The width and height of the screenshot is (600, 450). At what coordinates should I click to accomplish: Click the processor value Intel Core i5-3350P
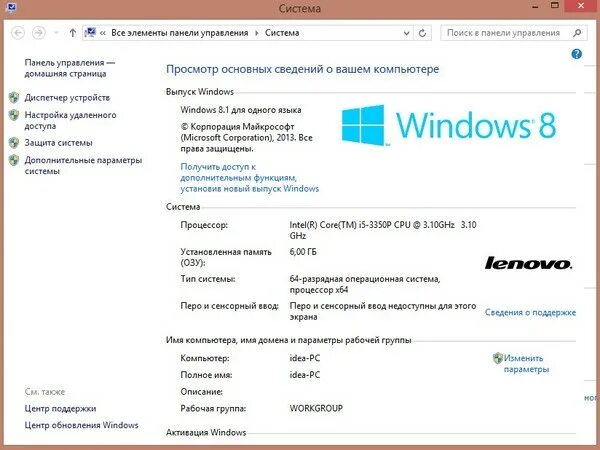pyautogui.click(x=383, y=230)
